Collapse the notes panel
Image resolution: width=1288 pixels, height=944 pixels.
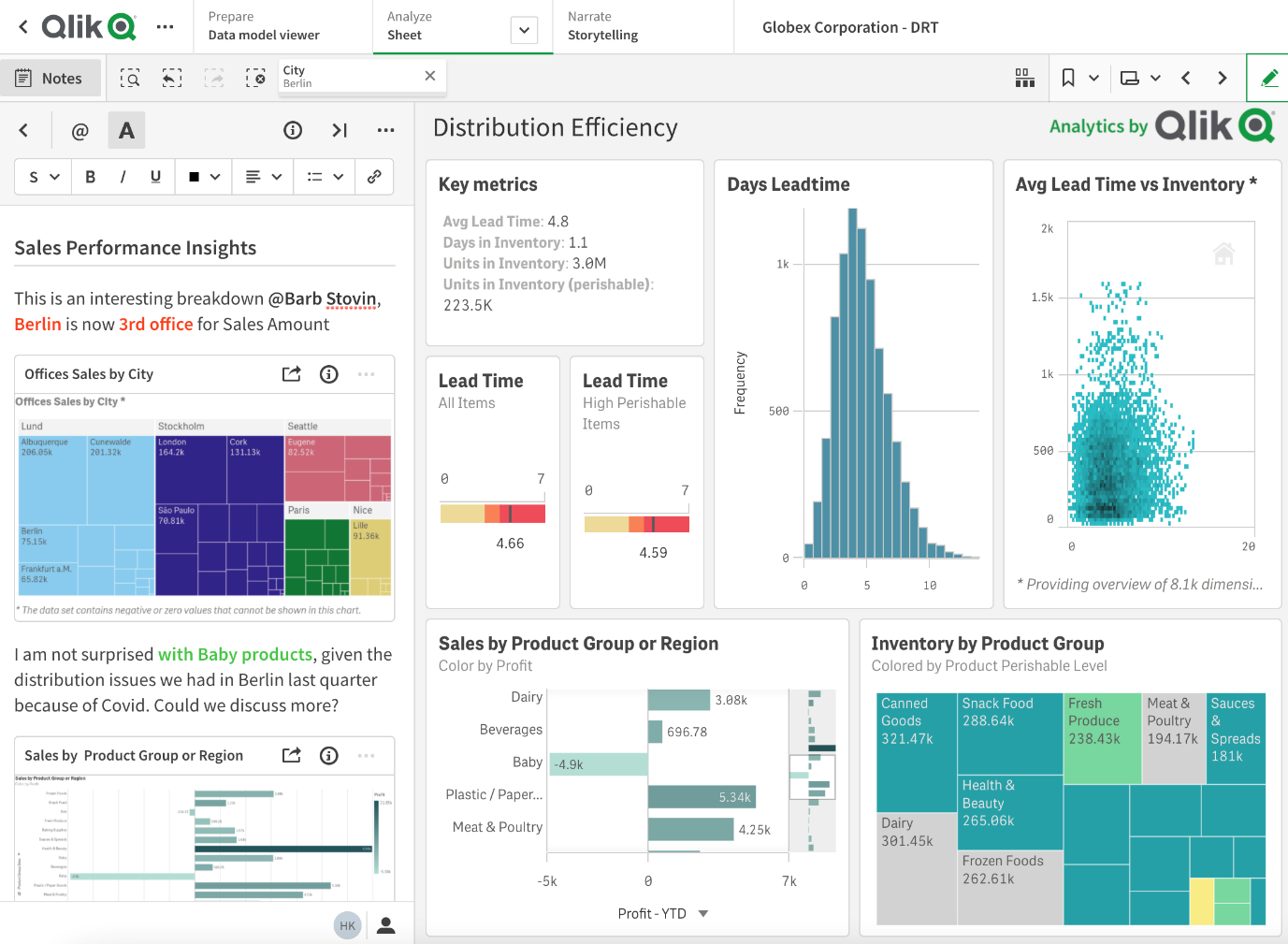340,130
